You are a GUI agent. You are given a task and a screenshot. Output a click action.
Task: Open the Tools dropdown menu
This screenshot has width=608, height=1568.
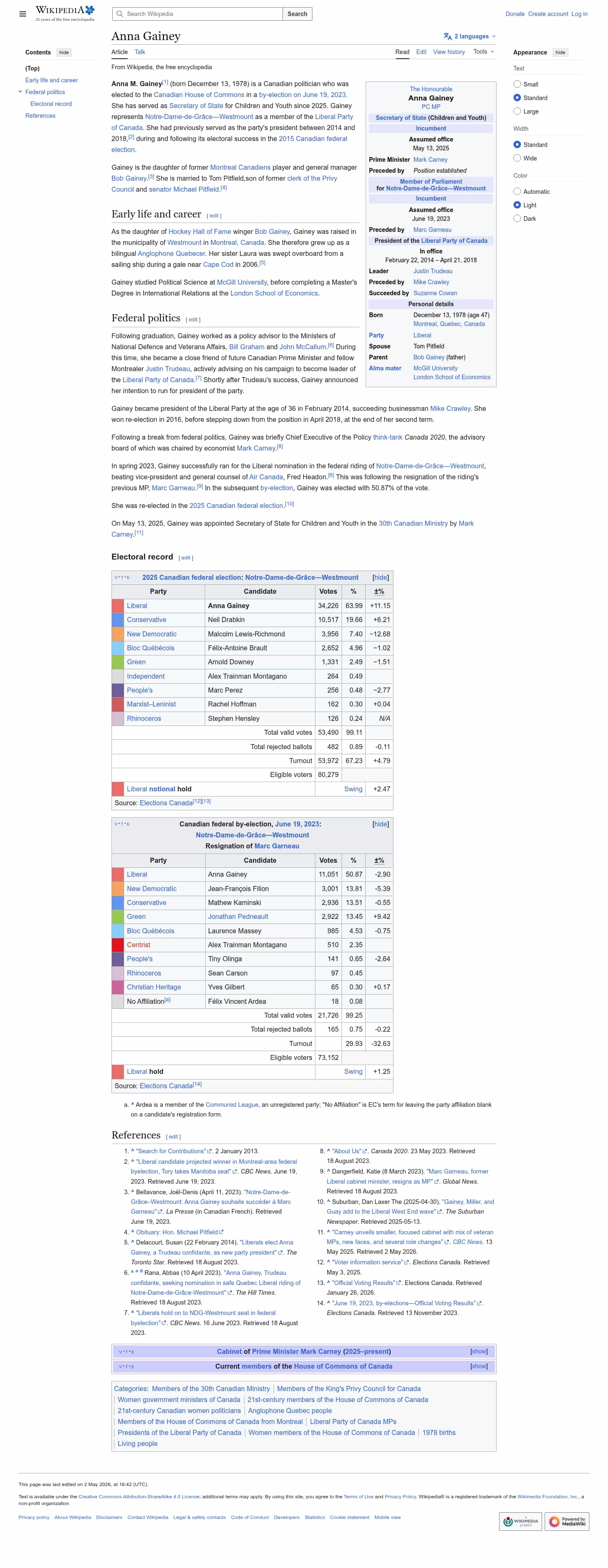pos(484,52)
